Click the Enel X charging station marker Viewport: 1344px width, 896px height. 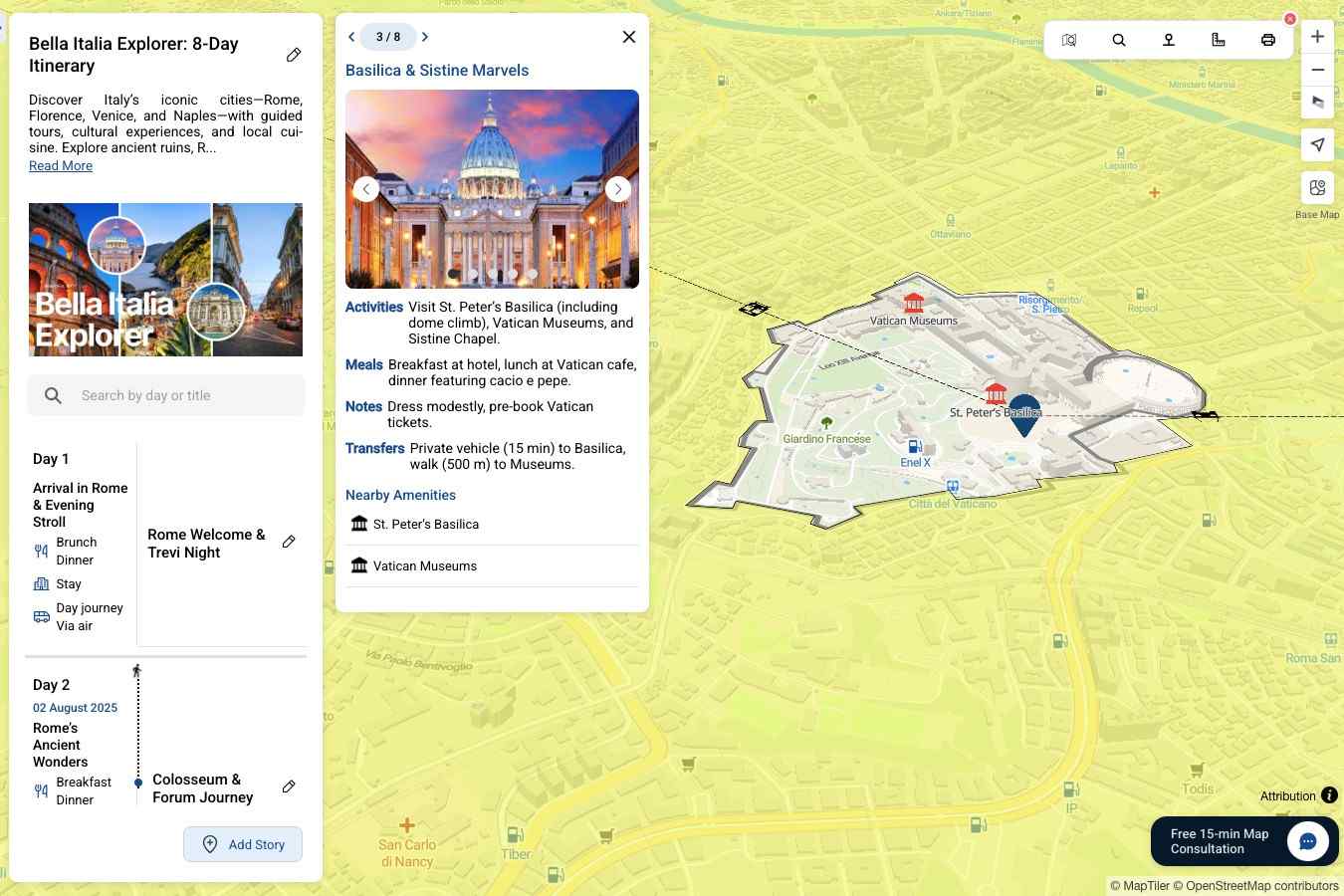915,446
